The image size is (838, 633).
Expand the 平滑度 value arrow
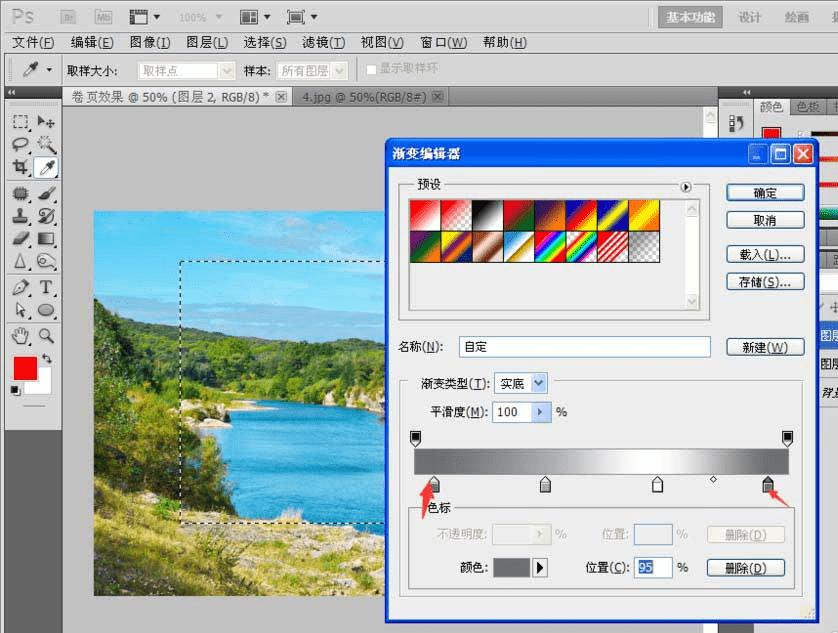[541, 412]
